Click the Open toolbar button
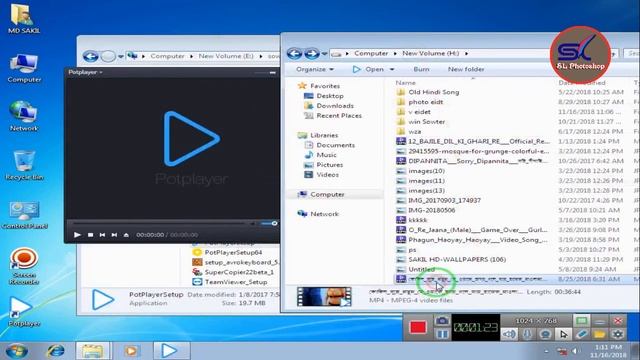The width and height of the screenshot is (640, 360). coord(369,69)
